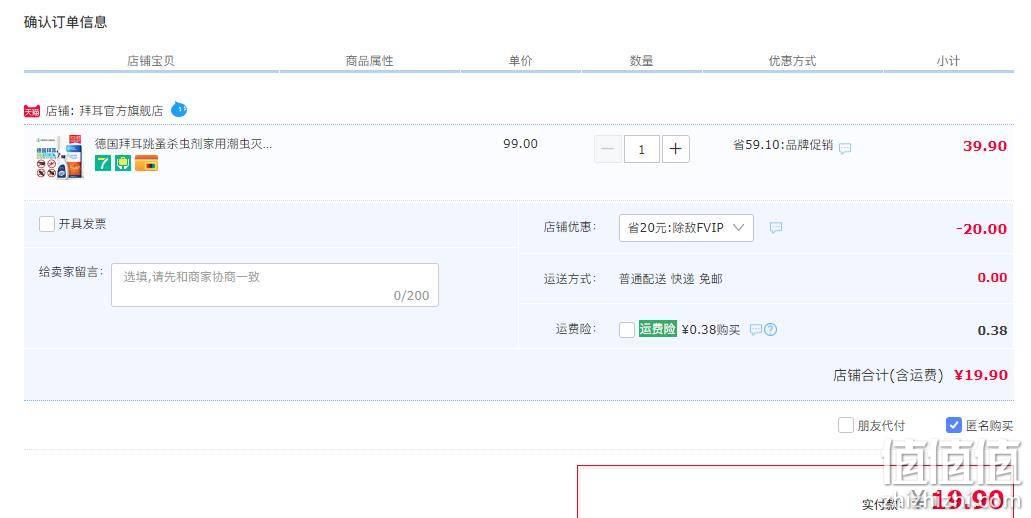Enable the 开具发票 invoice checkbox
Viewport: 1031px width, 518px height.
point(47,224)
